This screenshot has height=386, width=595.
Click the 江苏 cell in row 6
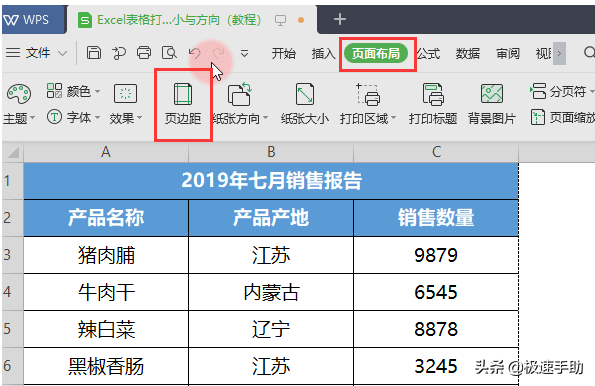(271, 366)
